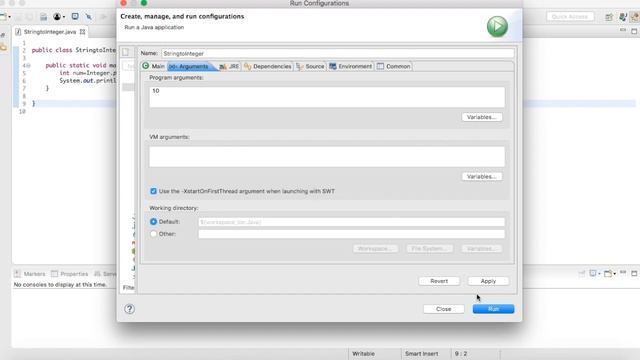Open the Properties view tab
Screen dimensions: 640x360
pyautogui.click(x=70, y=273)
